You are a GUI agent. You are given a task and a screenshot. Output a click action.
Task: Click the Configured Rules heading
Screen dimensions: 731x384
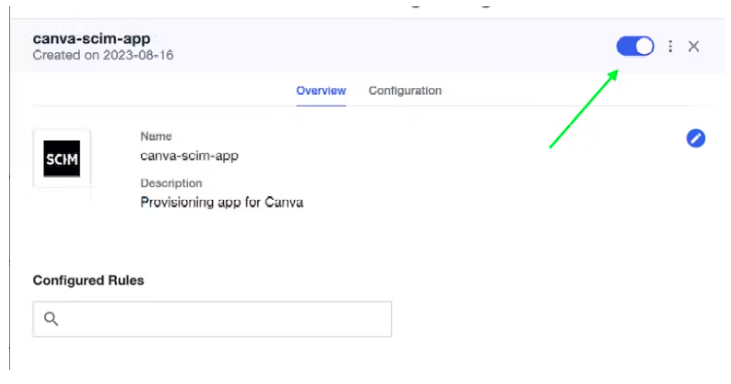click(88, 281)
